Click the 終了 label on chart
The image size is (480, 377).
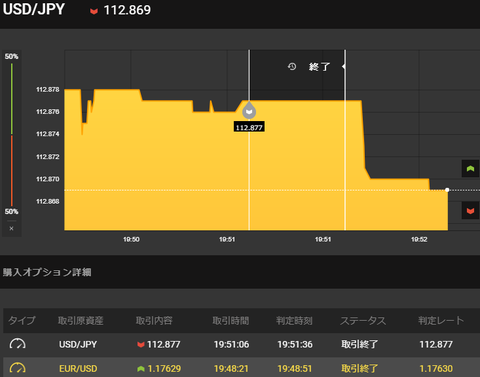319,67
